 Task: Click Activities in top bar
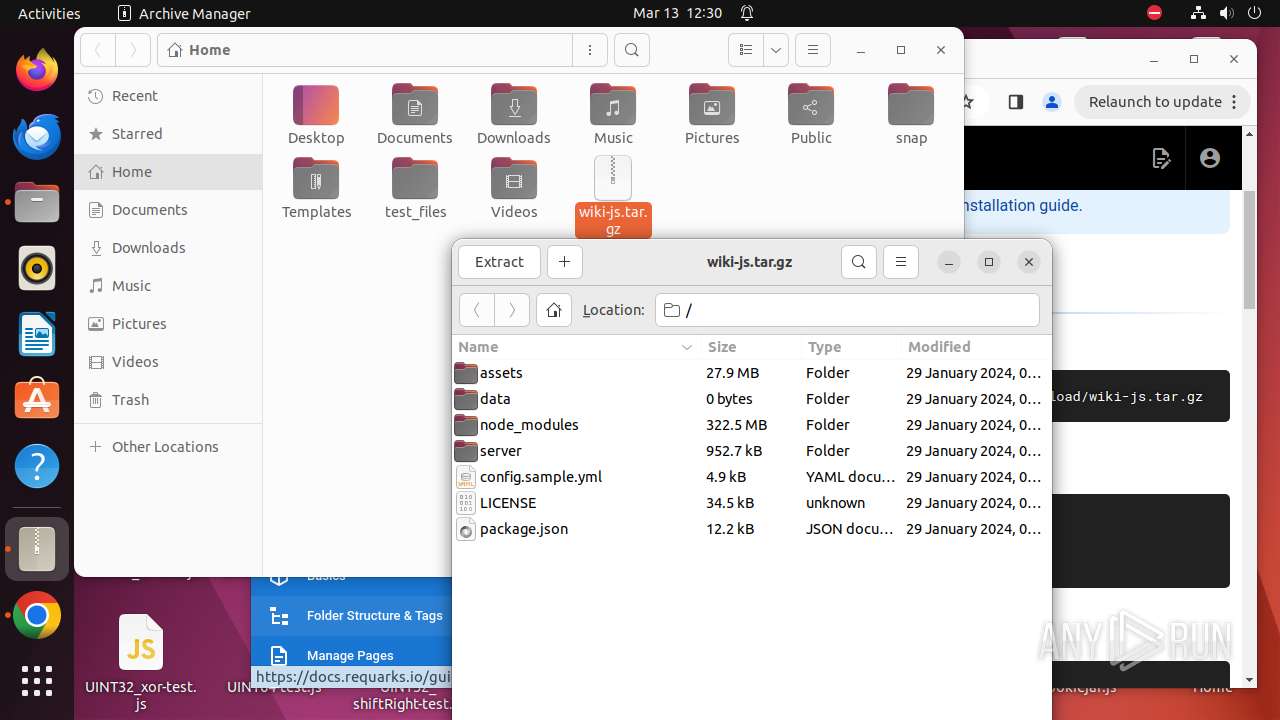point(49,13)
